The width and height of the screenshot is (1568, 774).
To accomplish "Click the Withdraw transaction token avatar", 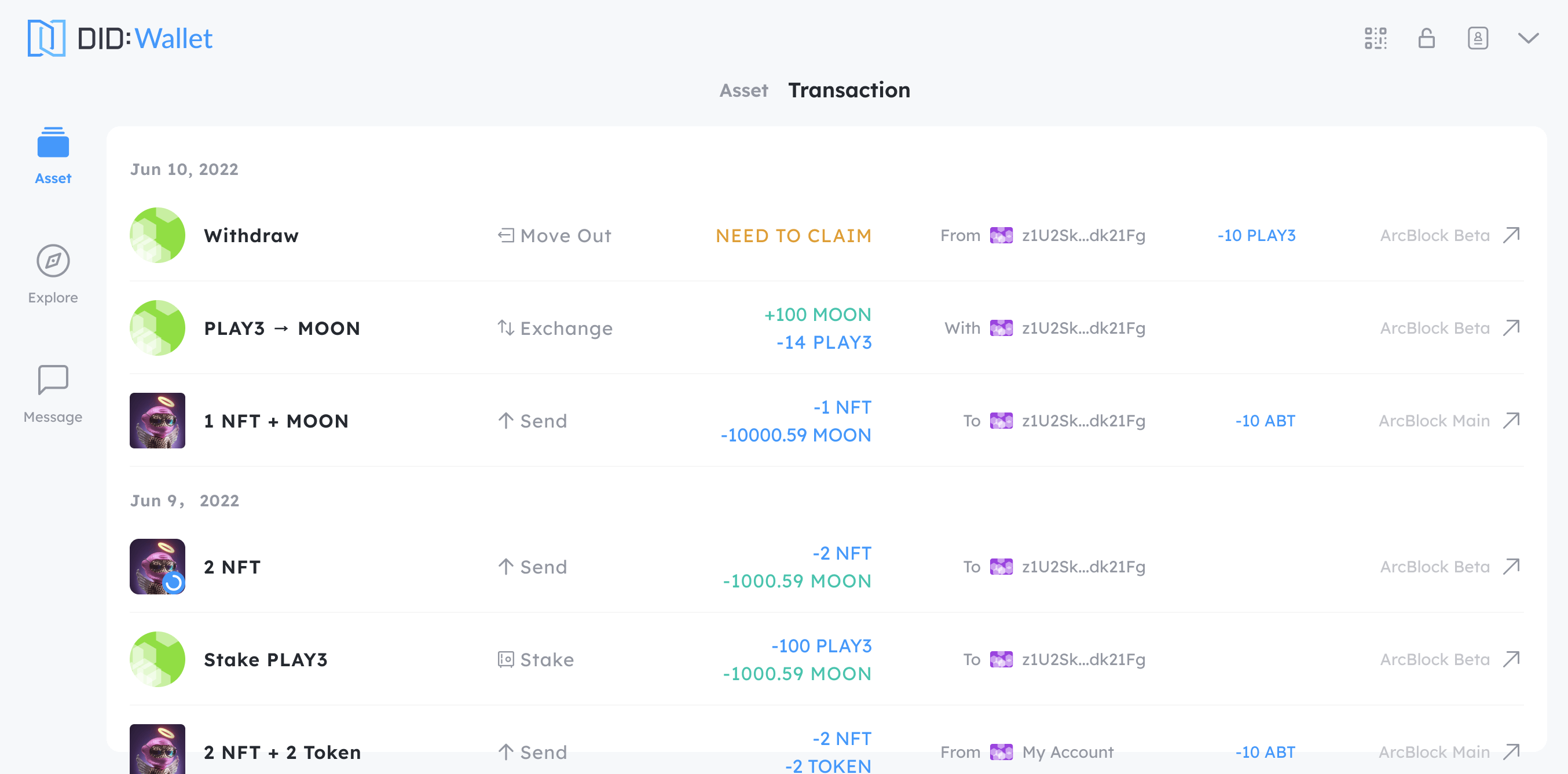I will click(157, 236).
